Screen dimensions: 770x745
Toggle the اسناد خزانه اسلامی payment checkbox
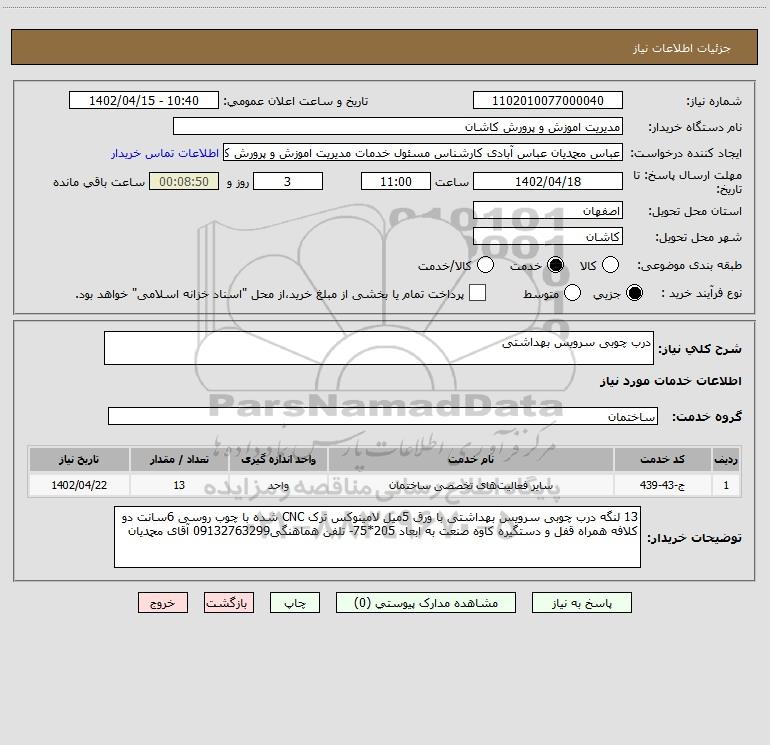pos(477,293)
